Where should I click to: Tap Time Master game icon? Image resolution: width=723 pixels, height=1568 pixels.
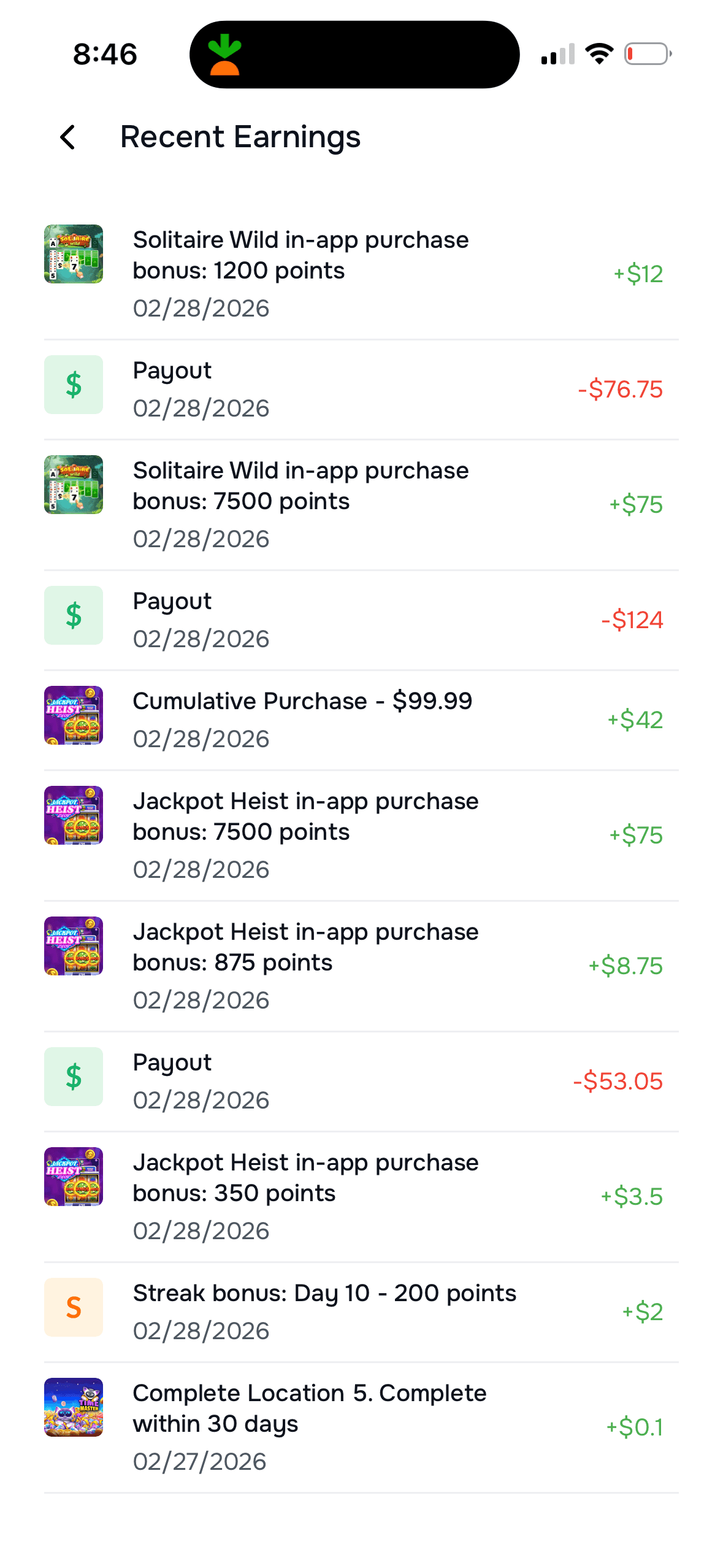pos(74,1407)
